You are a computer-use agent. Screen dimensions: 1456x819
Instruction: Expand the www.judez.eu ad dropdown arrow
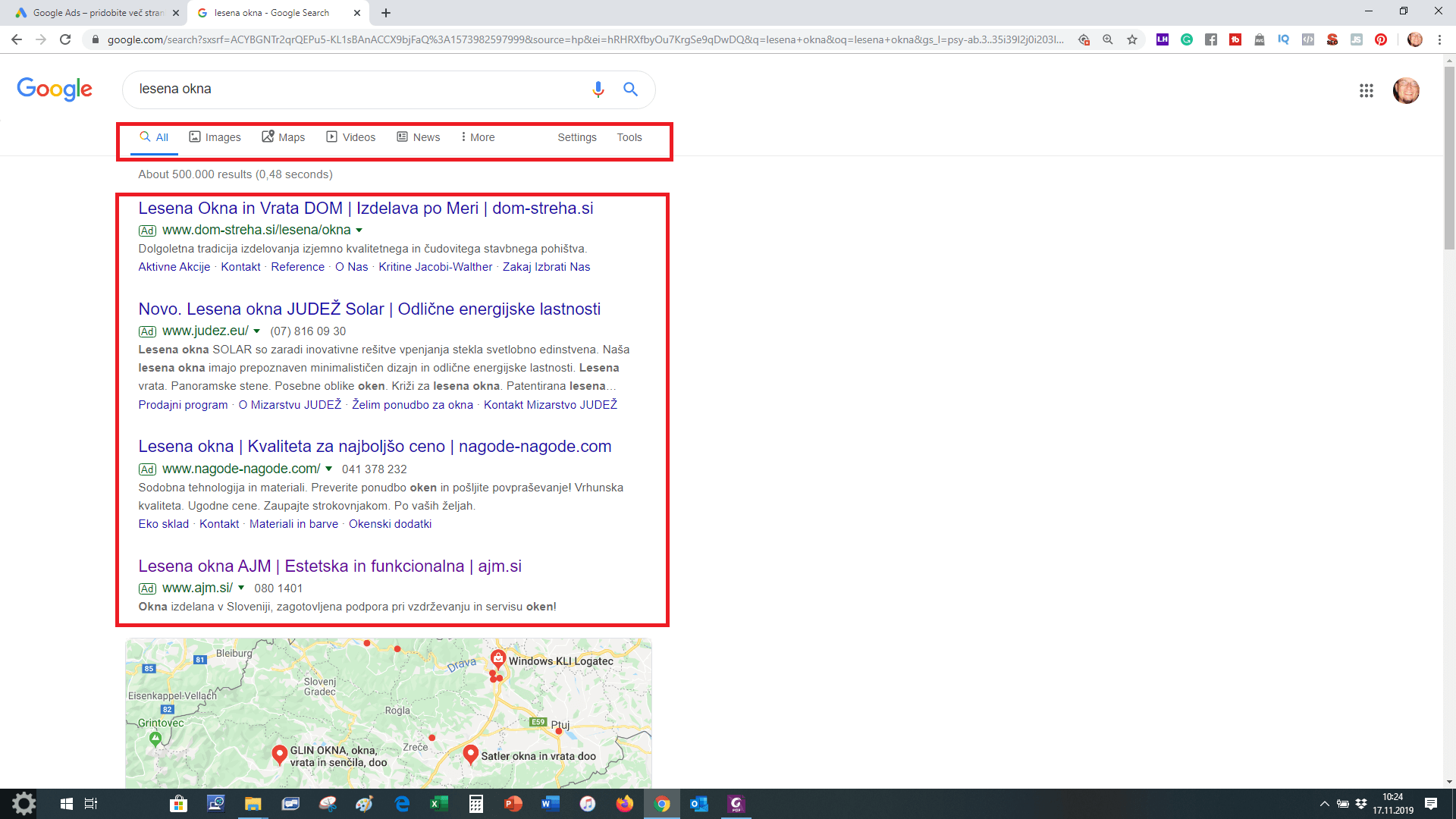257,331
